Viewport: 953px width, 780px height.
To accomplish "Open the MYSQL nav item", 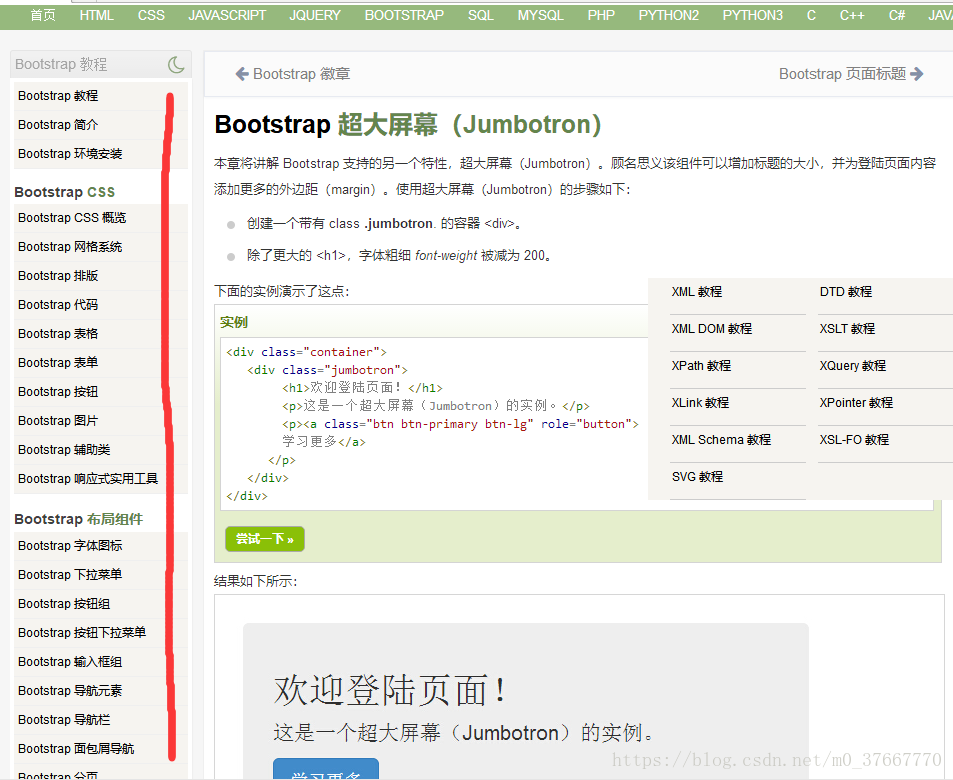I will 541,15.
